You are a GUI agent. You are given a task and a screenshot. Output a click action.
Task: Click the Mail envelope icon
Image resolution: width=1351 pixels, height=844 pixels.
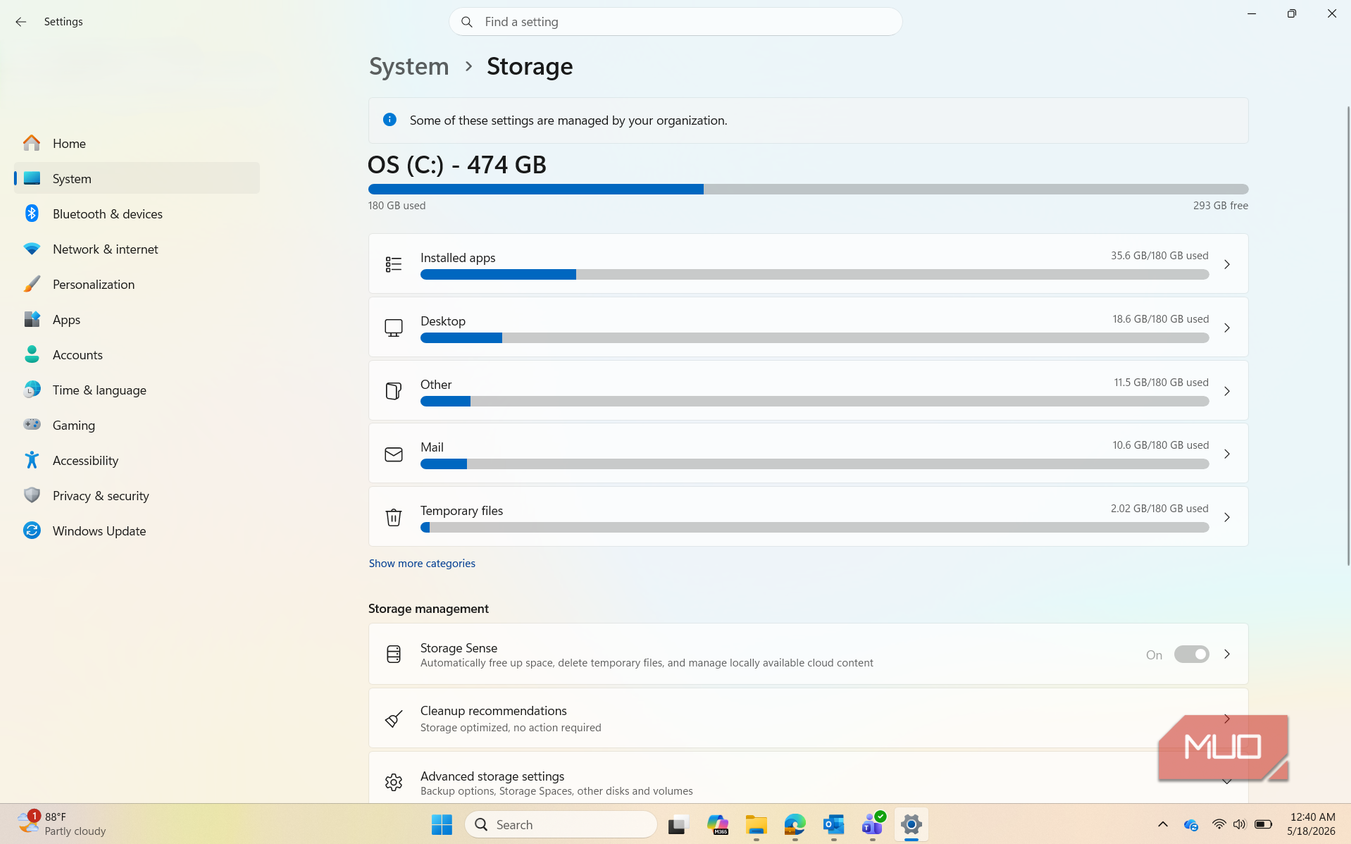[x=394, y=454]
